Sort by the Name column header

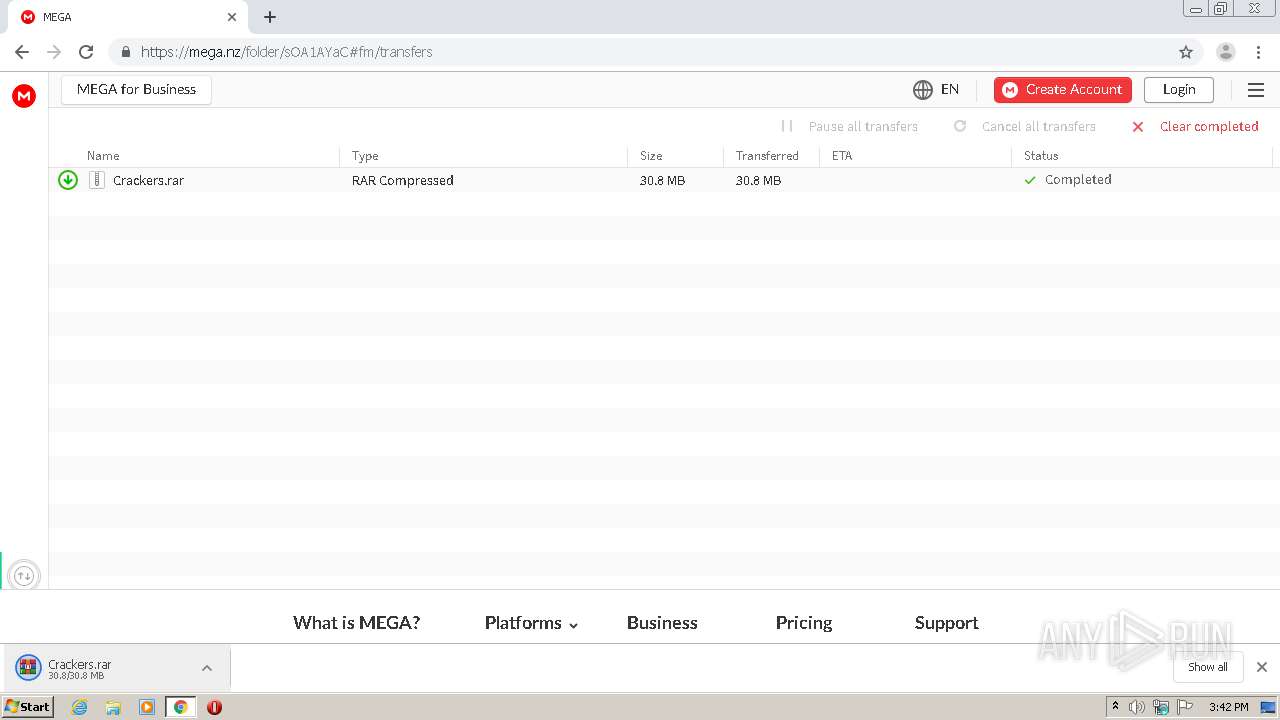[103, 156]
